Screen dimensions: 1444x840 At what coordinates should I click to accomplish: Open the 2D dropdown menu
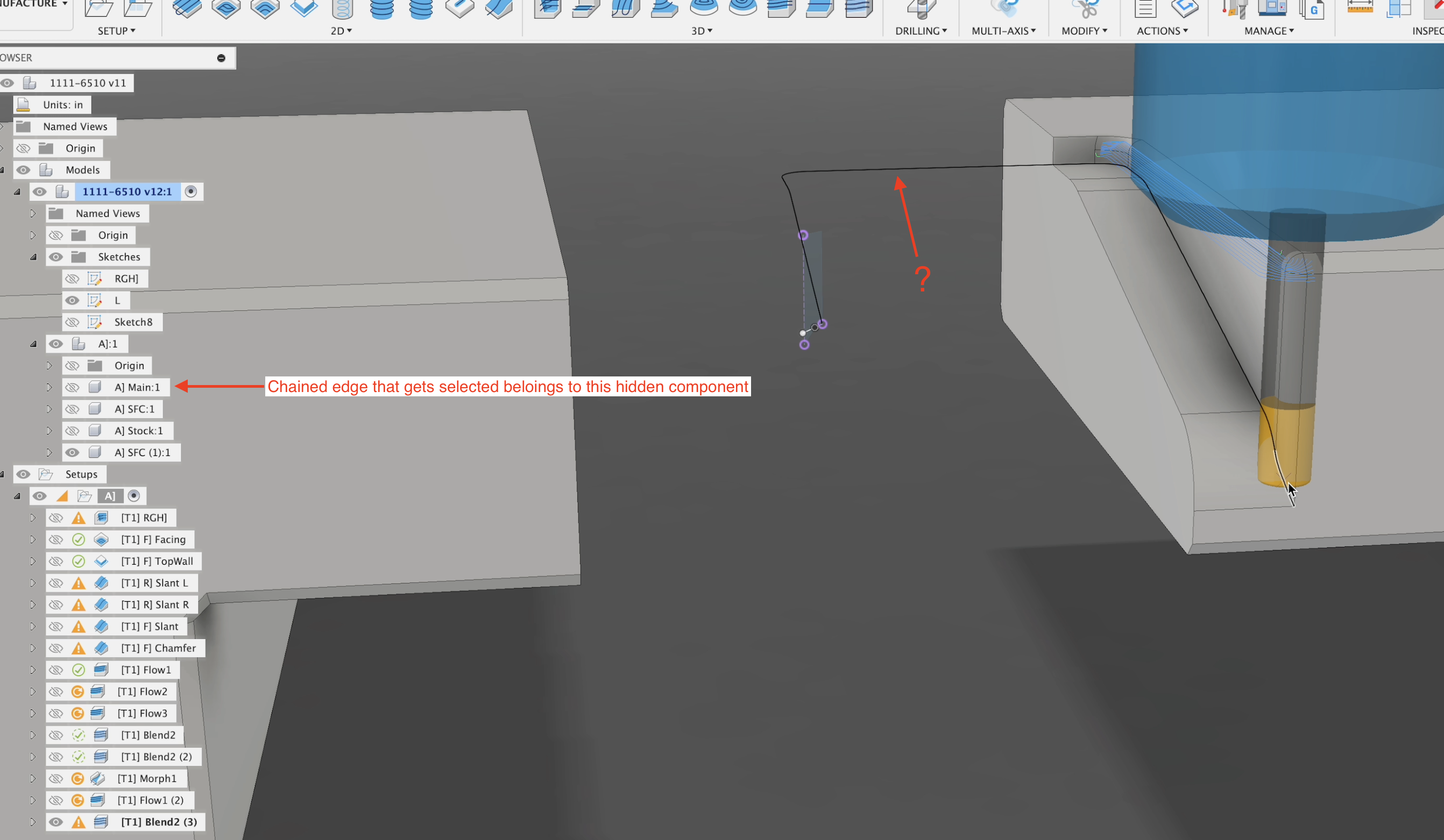tap(341, 31)
